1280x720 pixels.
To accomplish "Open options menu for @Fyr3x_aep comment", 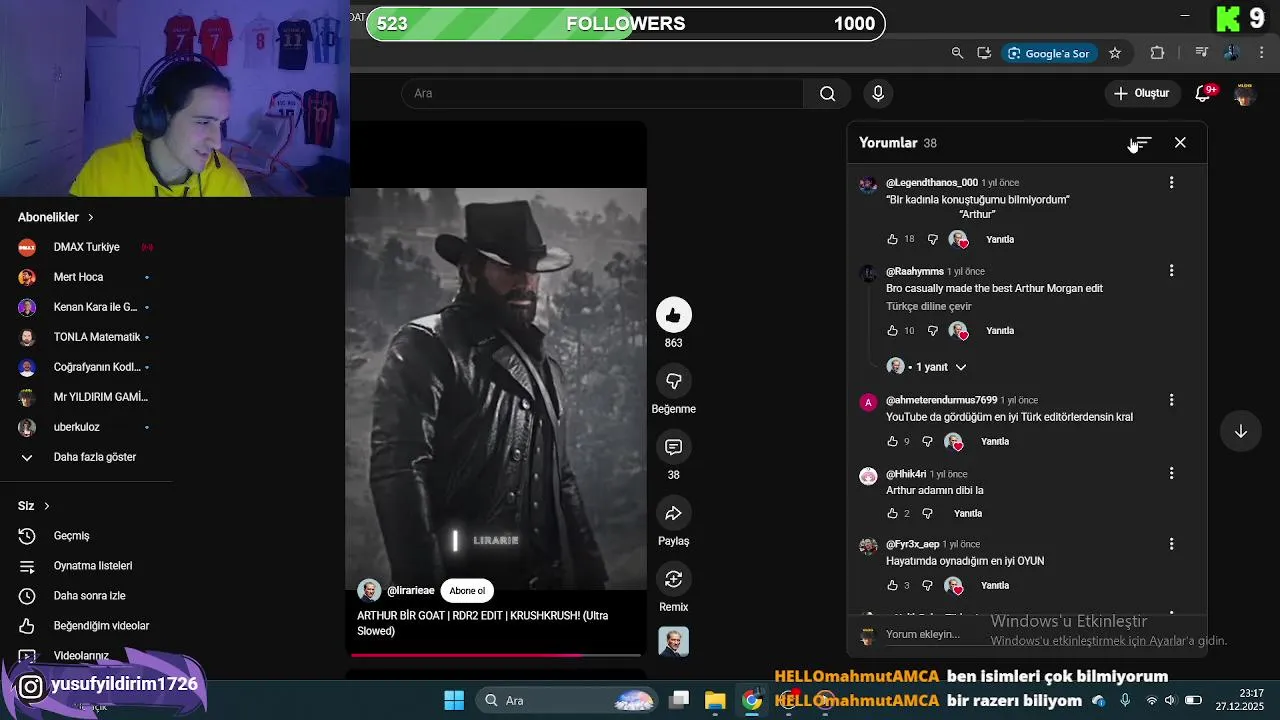I will coord(1171,544).
